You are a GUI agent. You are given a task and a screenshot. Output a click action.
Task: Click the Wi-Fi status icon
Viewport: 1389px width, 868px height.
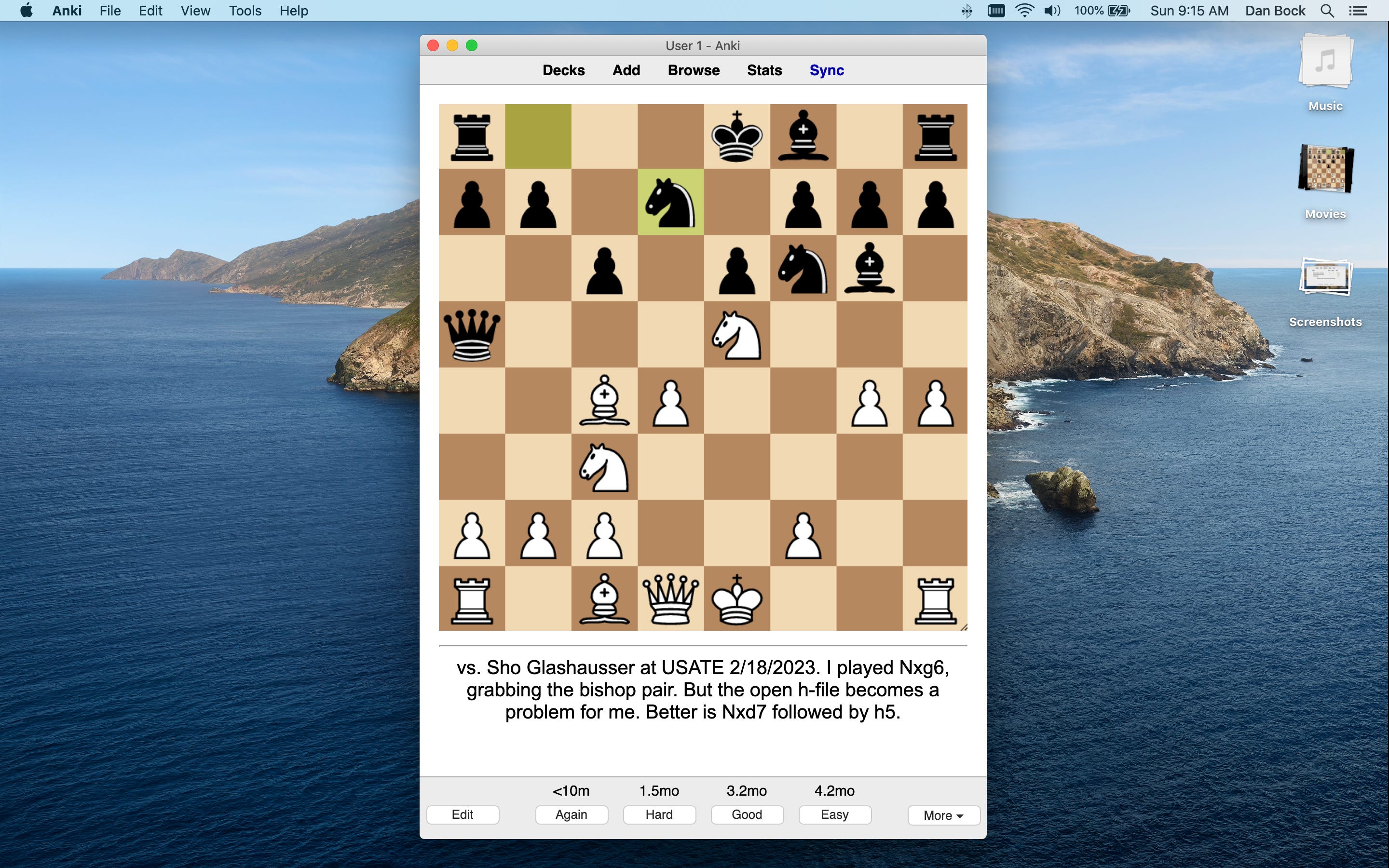1024,11
